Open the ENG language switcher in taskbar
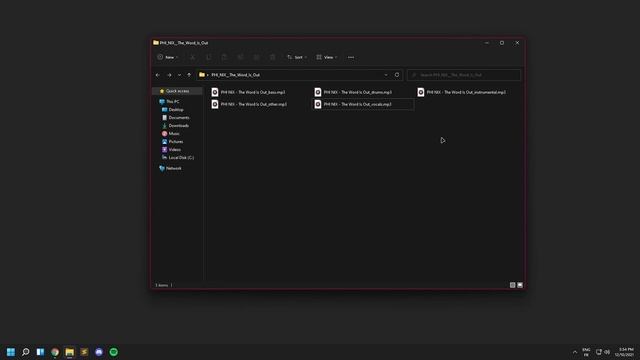Screen dimensions: 640x360 tap(586, 352)
